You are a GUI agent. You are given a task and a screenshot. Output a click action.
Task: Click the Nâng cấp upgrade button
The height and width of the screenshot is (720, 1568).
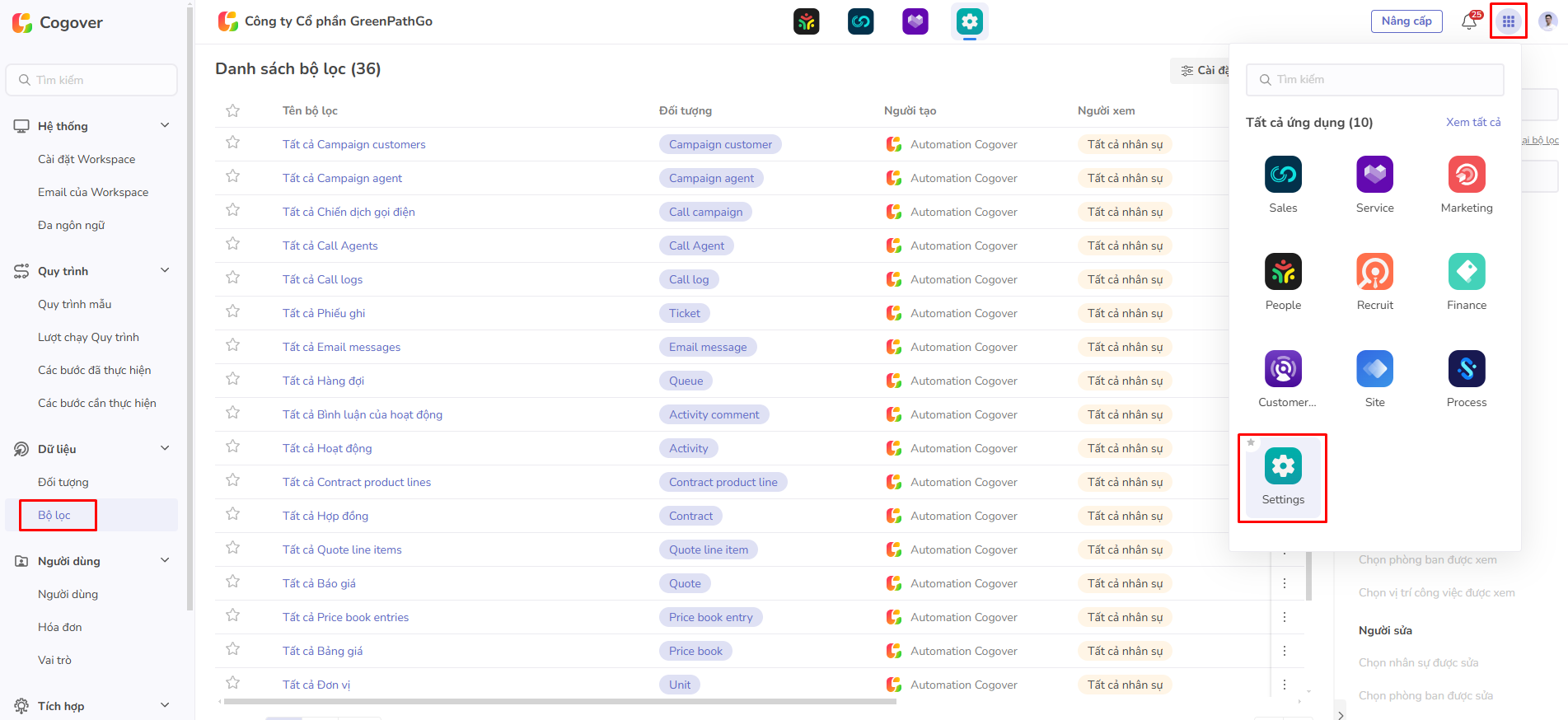[1407, 21]
